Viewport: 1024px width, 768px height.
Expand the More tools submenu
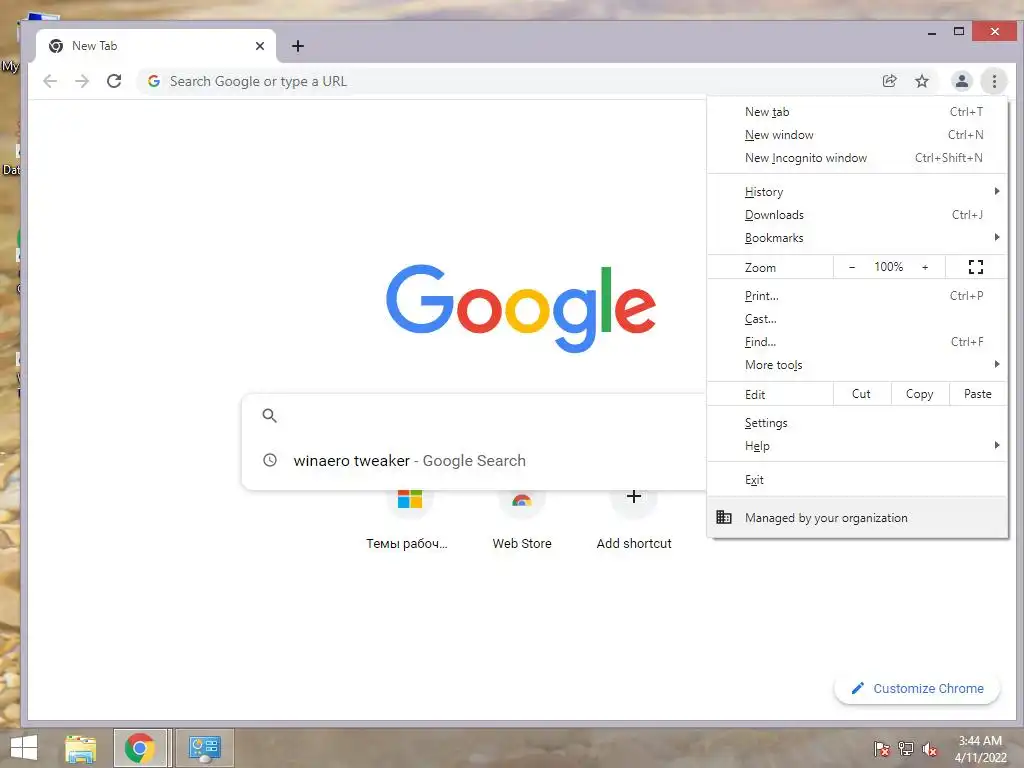(x=857, y=364)
